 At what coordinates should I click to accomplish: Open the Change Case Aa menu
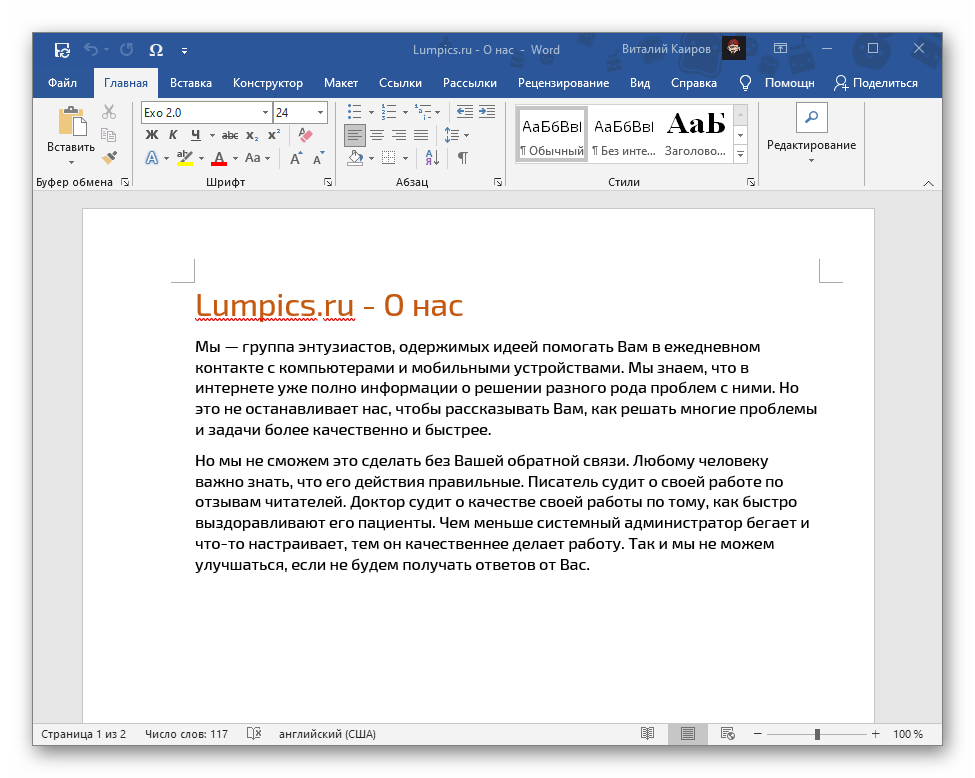pos(257,158)
